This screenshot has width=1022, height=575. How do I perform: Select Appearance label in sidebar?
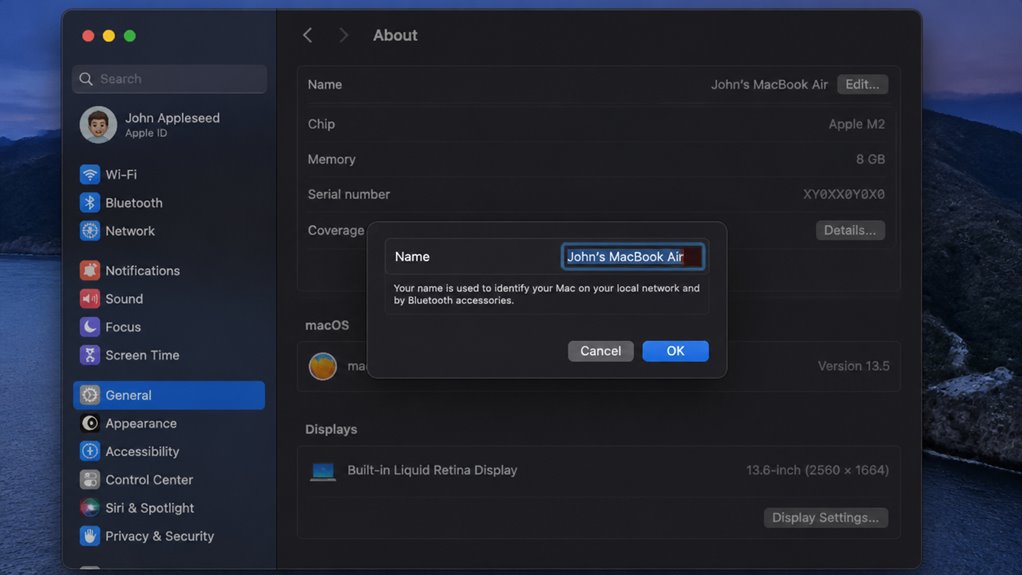click(141, 423)
